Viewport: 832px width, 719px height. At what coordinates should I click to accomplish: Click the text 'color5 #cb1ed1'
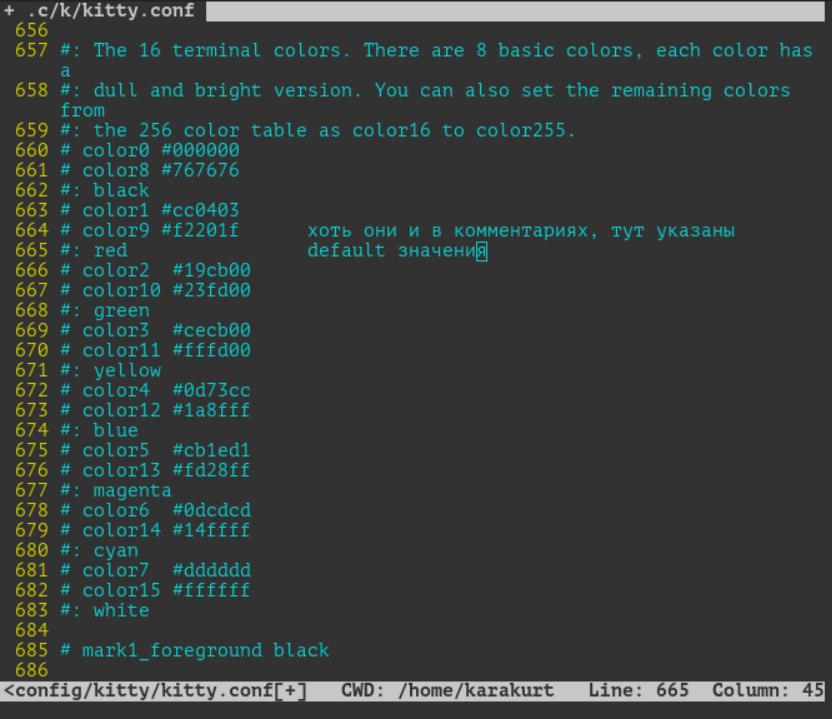167,450
